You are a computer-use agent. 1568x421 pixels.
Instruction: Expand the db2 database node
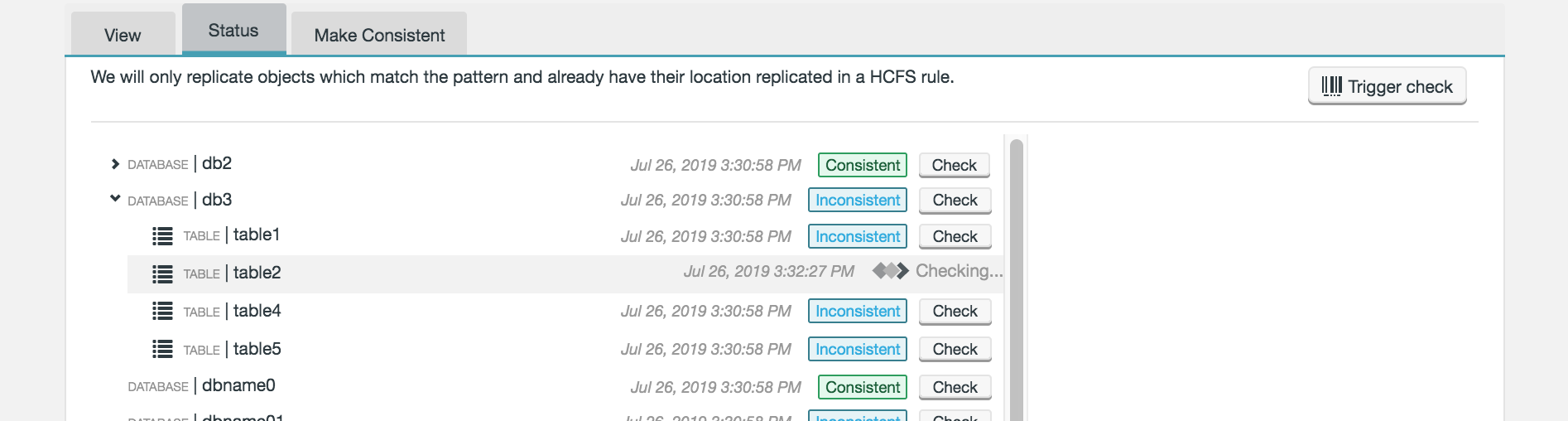pos(115,164)
